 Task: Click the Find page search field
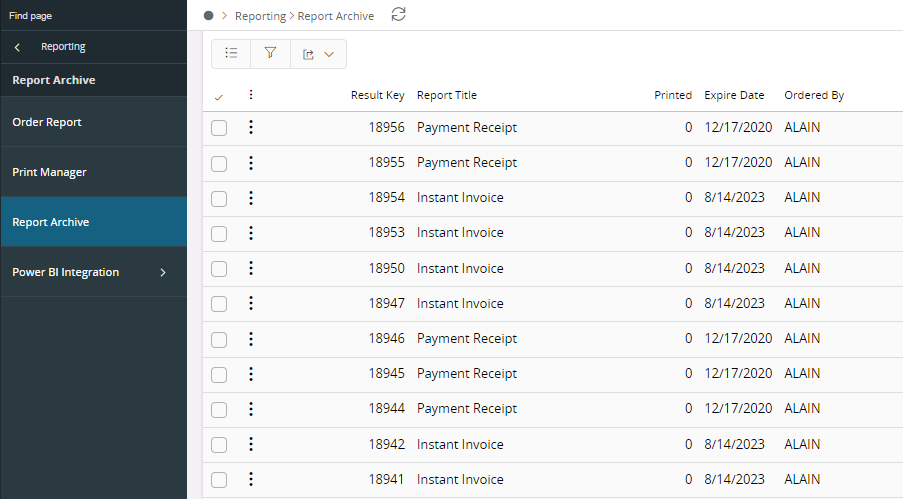click(93, 16)
